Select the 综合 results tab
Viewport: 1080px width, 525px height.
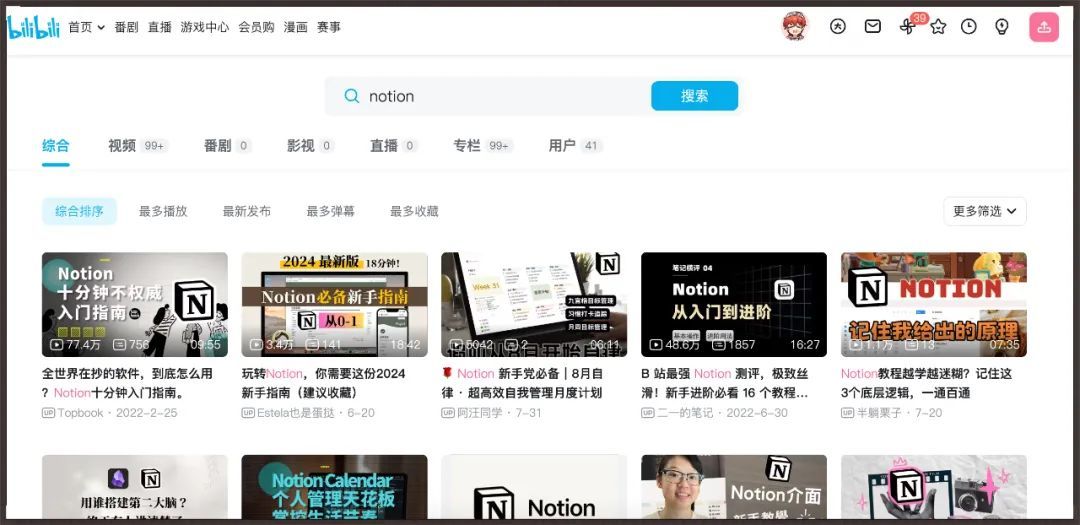click(56, 146)
